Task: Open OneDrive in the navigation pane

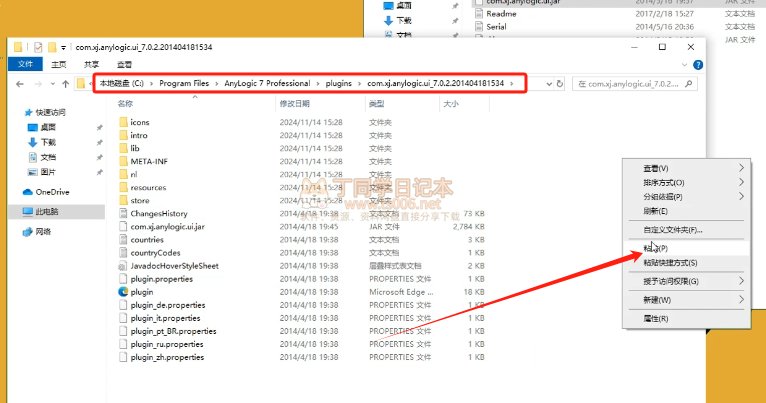Action: click(52, 191)
